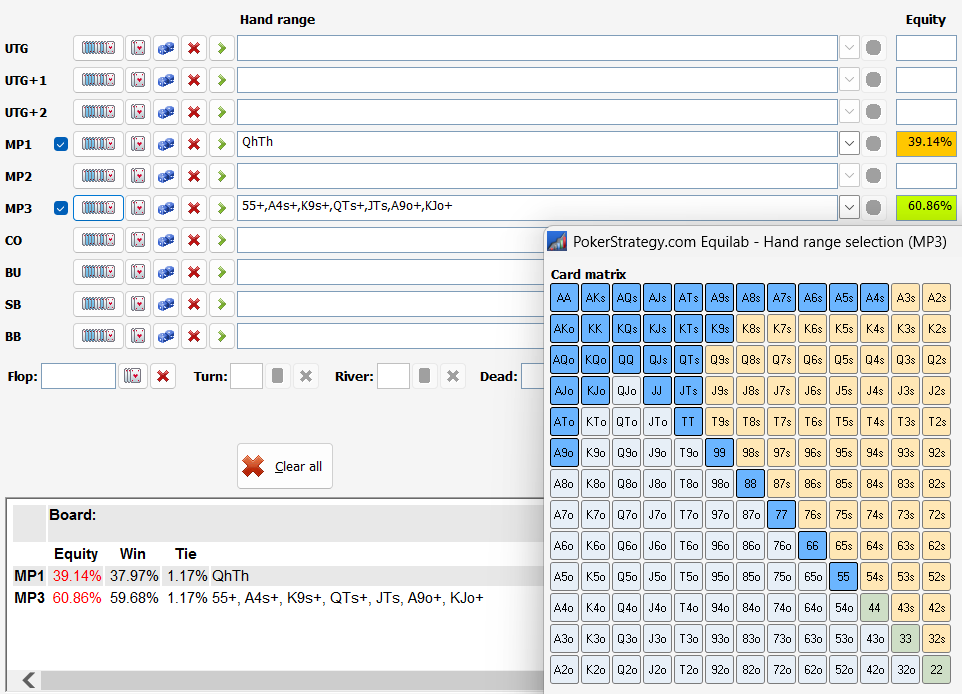Viewport: 962px width, 694px height.
Task: Open the UTG hand range dropdown
Action: [849, 48]
